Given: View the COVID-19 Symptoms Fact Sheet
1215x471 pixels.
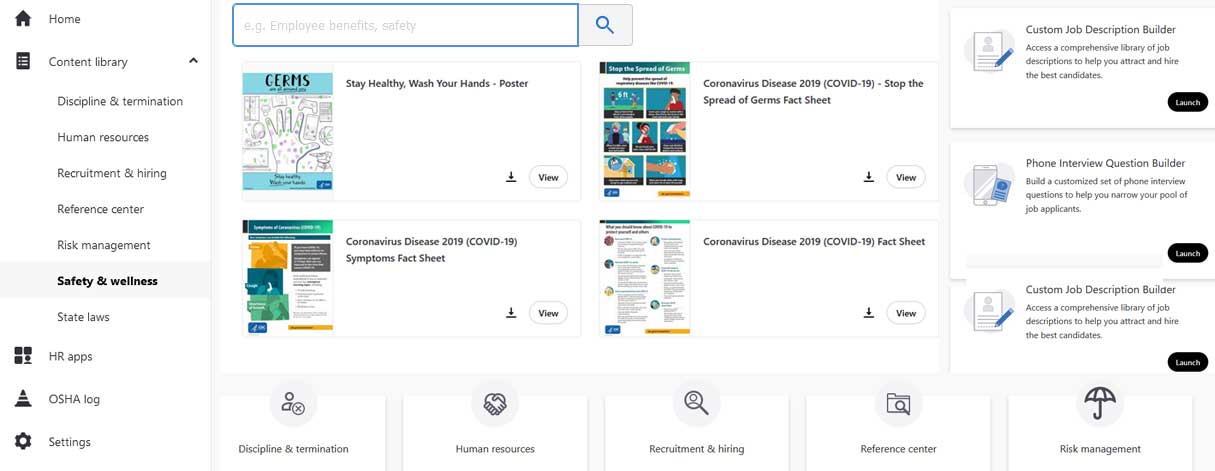Looking at the screenshot, I should pyautogui.click(x=548, y=313).
